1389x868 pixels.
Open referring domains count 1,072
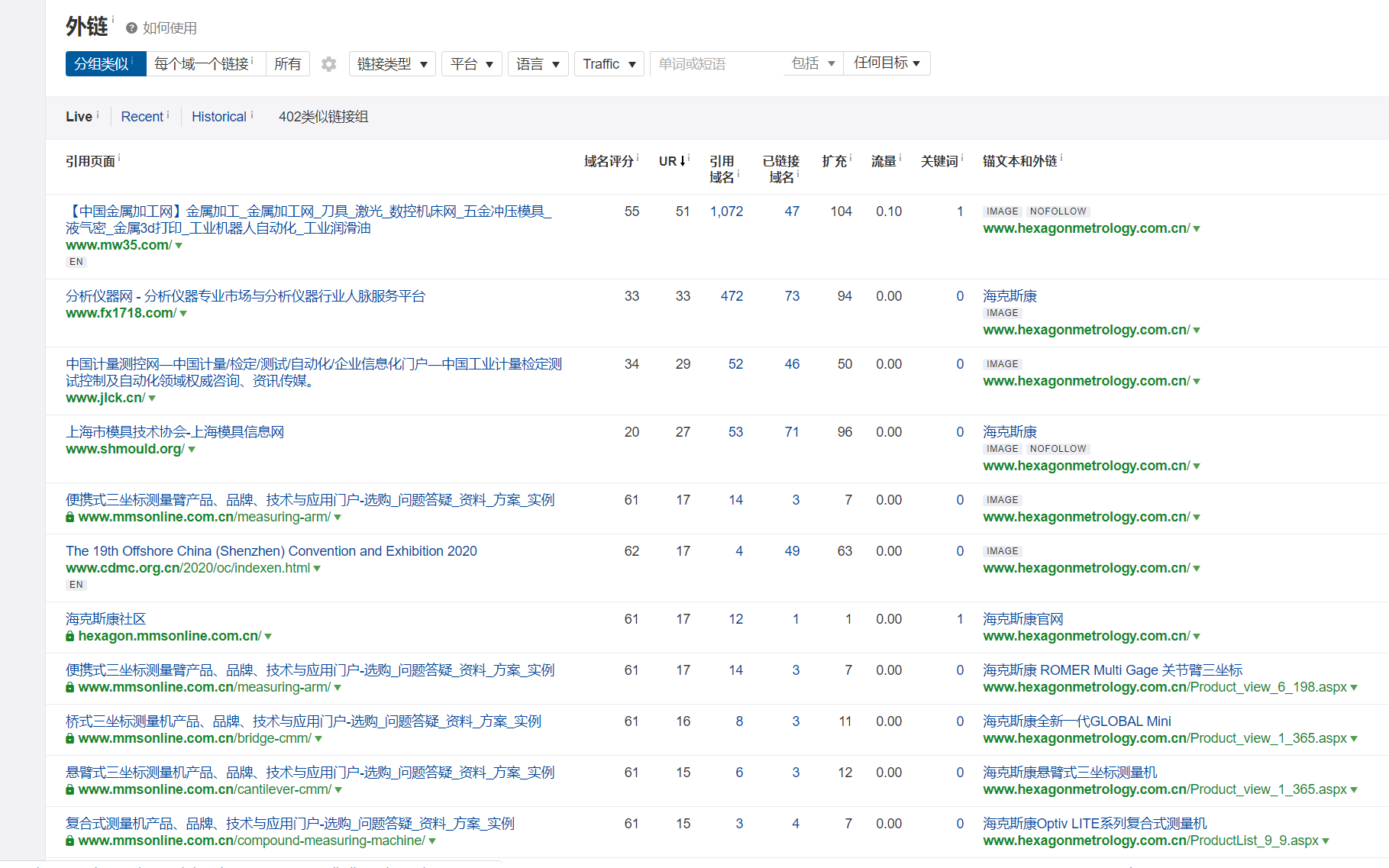(726, 211)
